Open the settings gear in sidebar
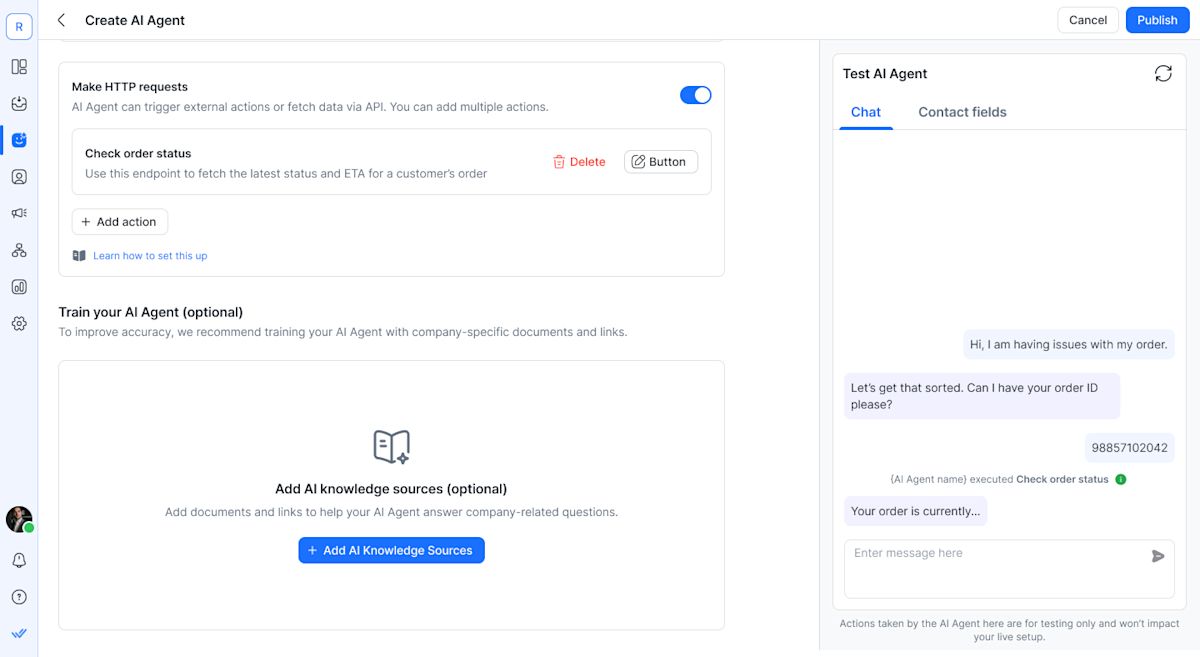 pos(19,324)
